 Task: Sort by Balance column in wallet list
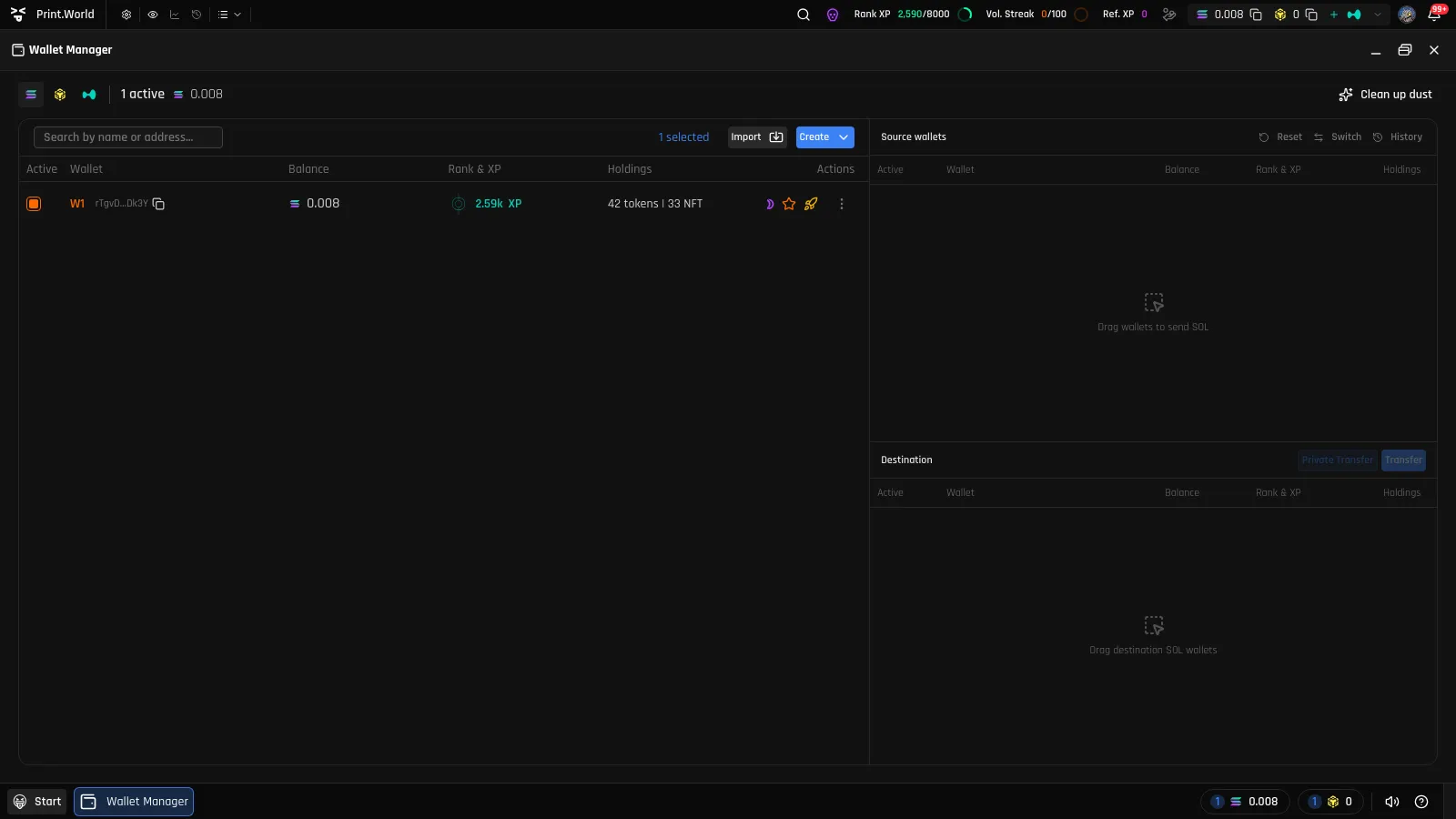pos(308,169)
